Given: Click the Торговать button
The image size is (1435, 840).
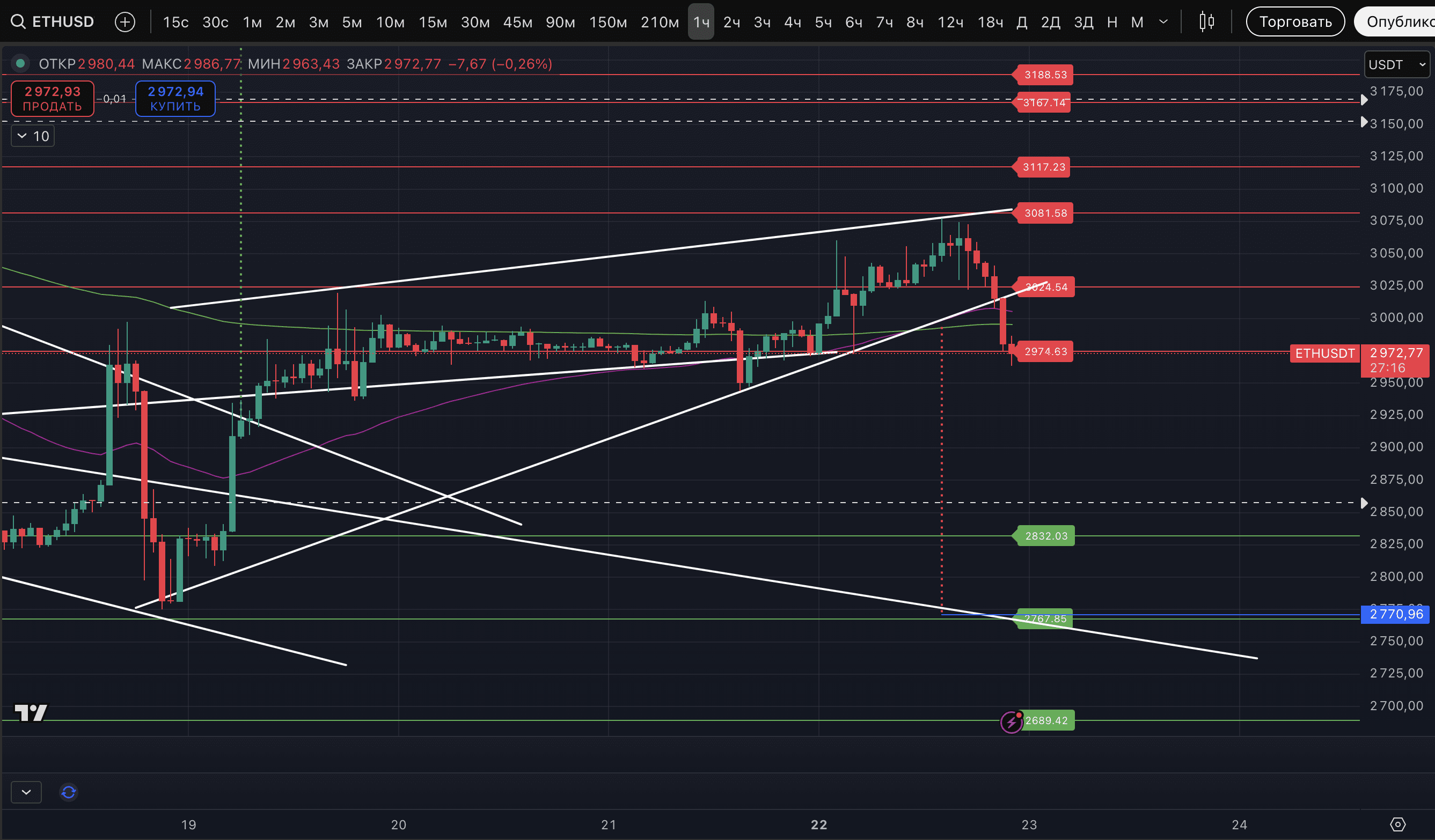Looking at the screenshot, I should (x=1295, y=22).
